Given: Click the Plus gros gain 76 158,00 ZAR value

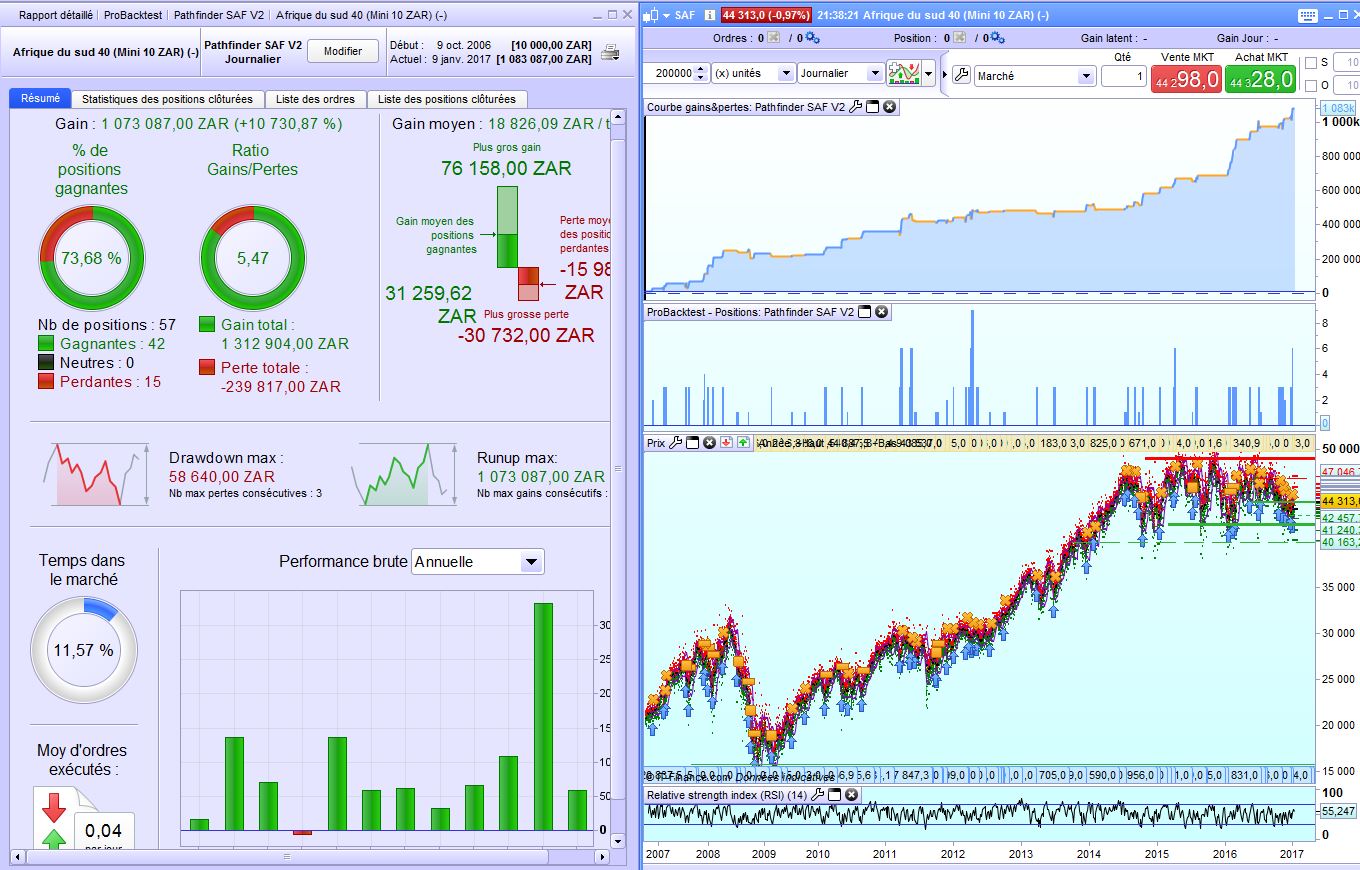Looking at the screenshot, I should [507, 169].
